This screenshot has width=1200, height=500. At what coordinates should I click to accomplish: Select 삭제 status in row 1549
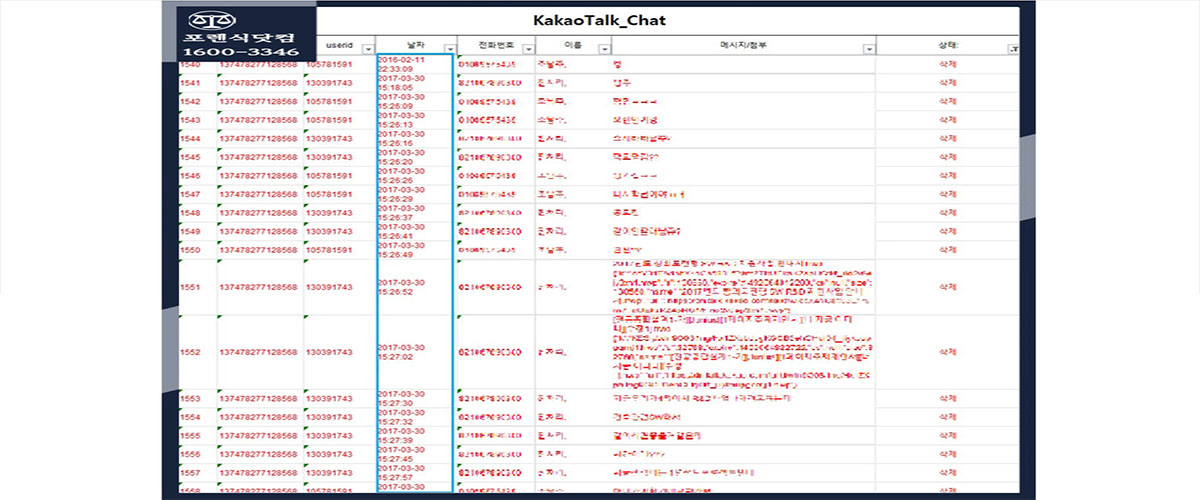948,231
